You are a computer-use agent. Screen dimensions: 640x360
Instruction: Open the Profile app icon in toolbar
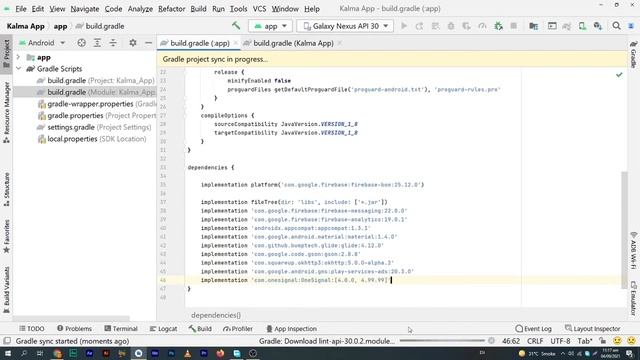pyautogui.click(x=482, y=26)
